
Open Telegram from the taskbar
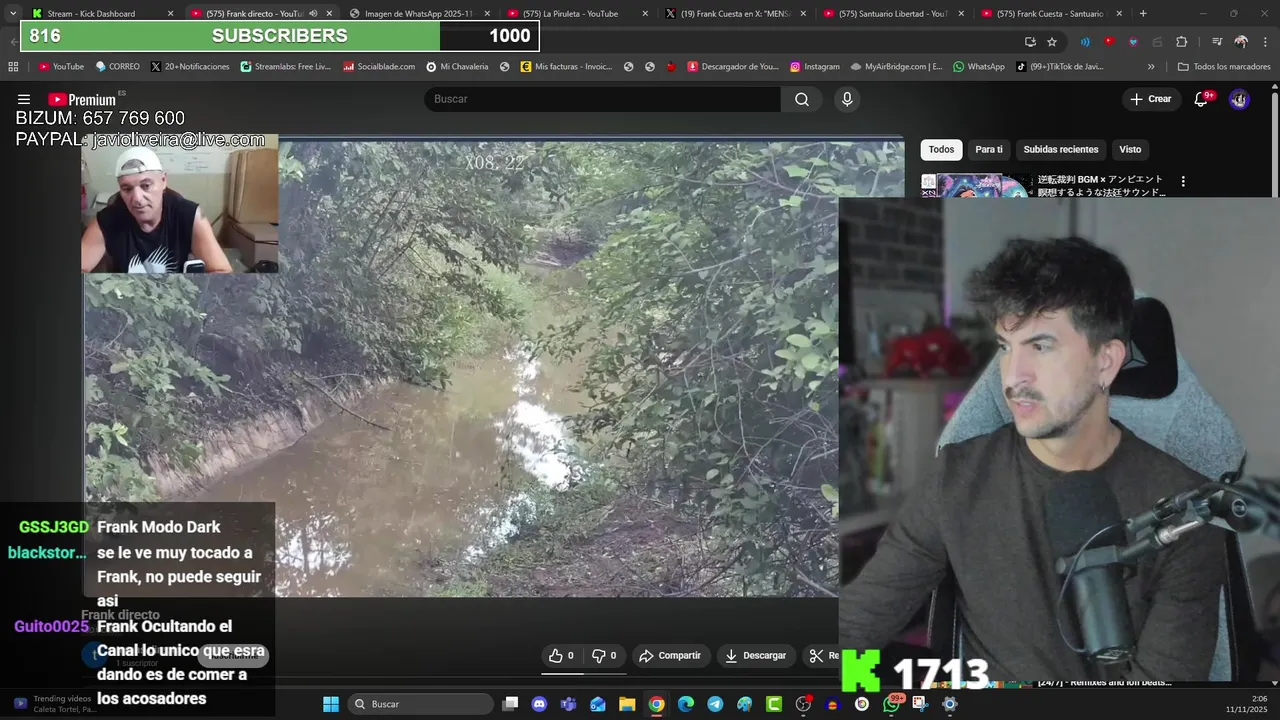(x=715, y=704)
